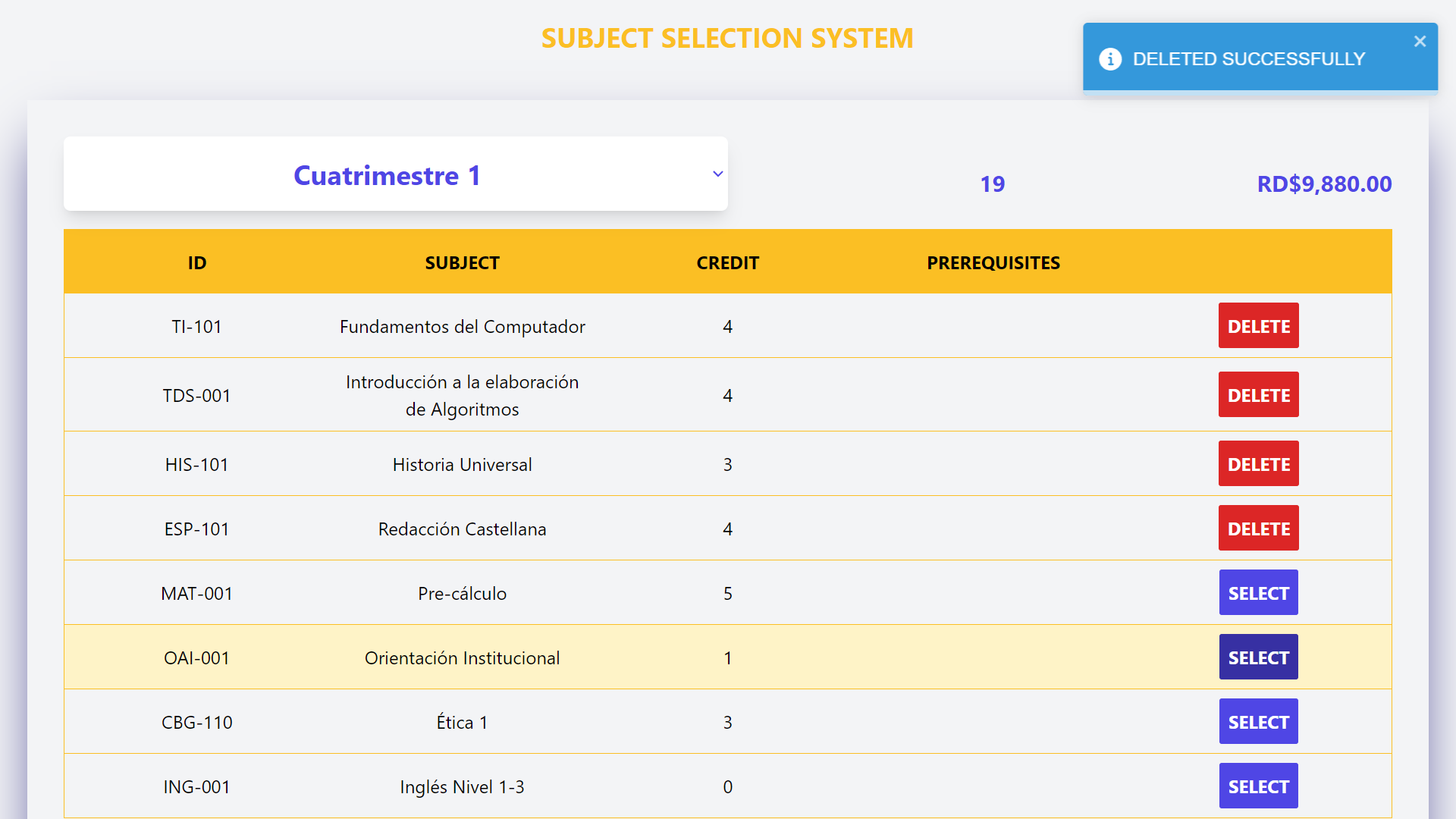Delete the Redacción Castellana subject
Image resolution: width=1456 pixels, height=819 pixels.
point(1258,528)
